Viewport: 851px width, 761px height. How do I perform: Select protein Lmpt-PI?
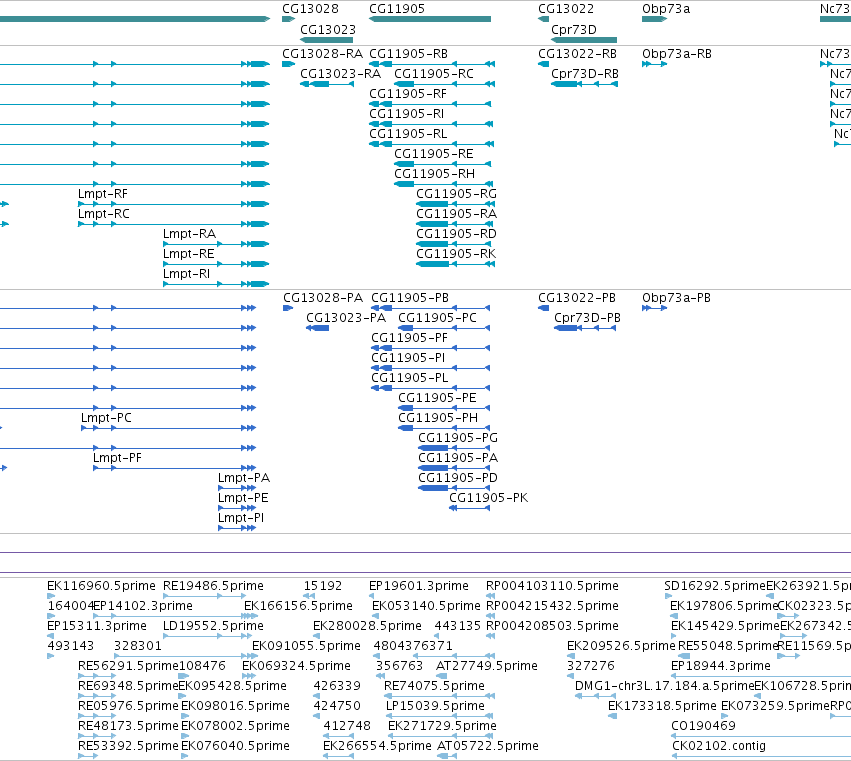tap(241, 518)
